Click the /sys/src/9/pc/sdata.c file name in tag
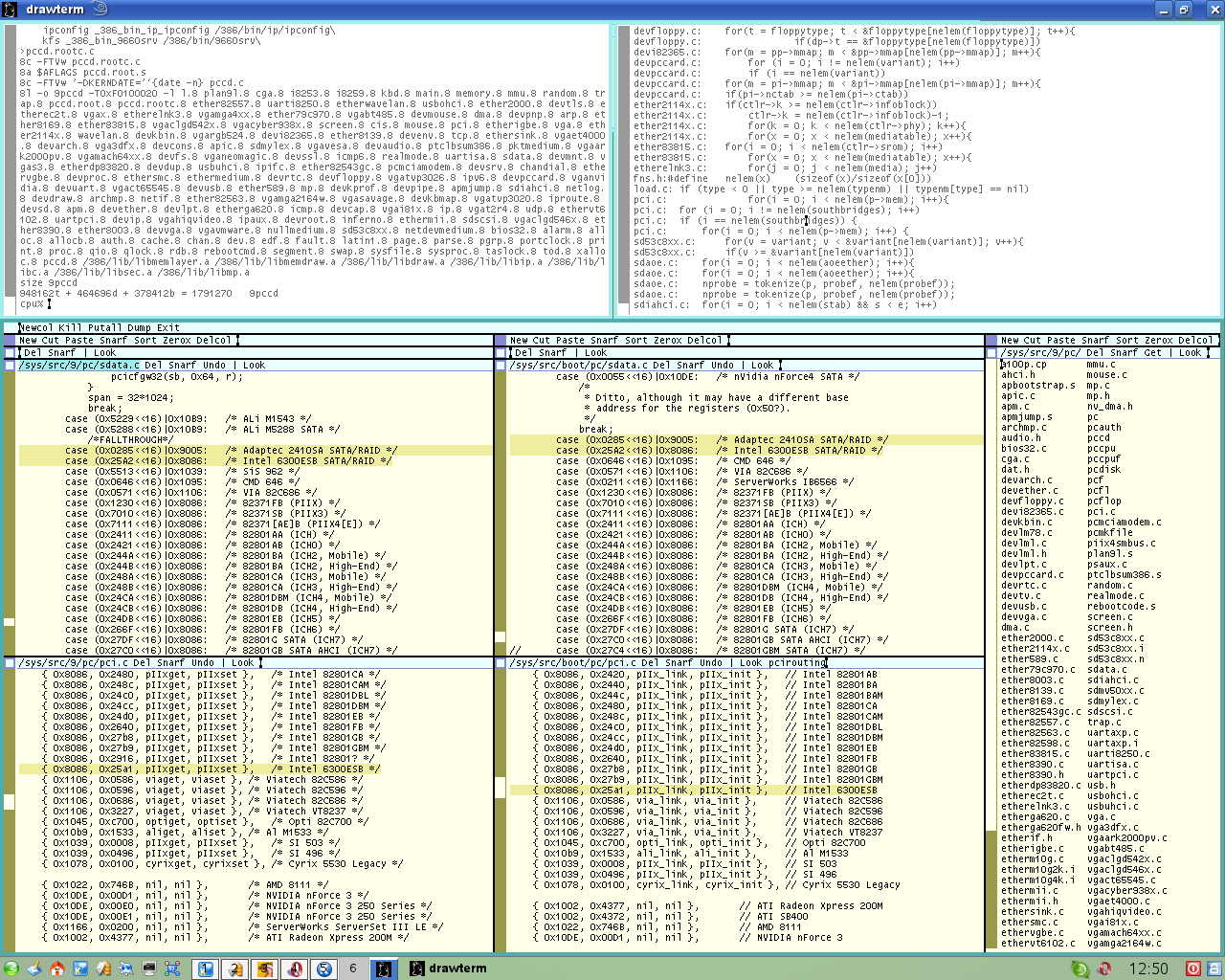1225x980 pixels. point(78,365)
